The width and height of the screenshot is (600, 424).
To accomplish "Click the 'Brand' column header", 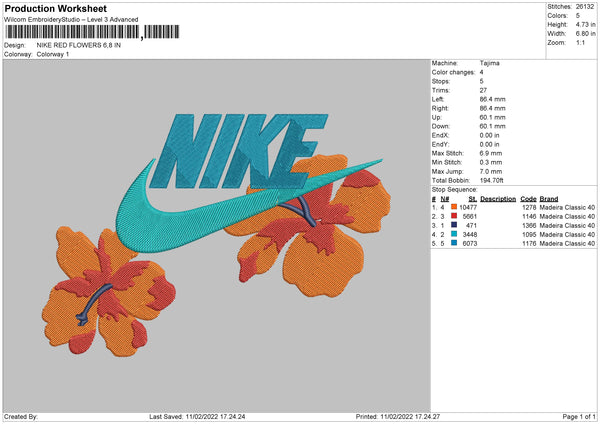I will pyautogui.click(x=549, y=199).
